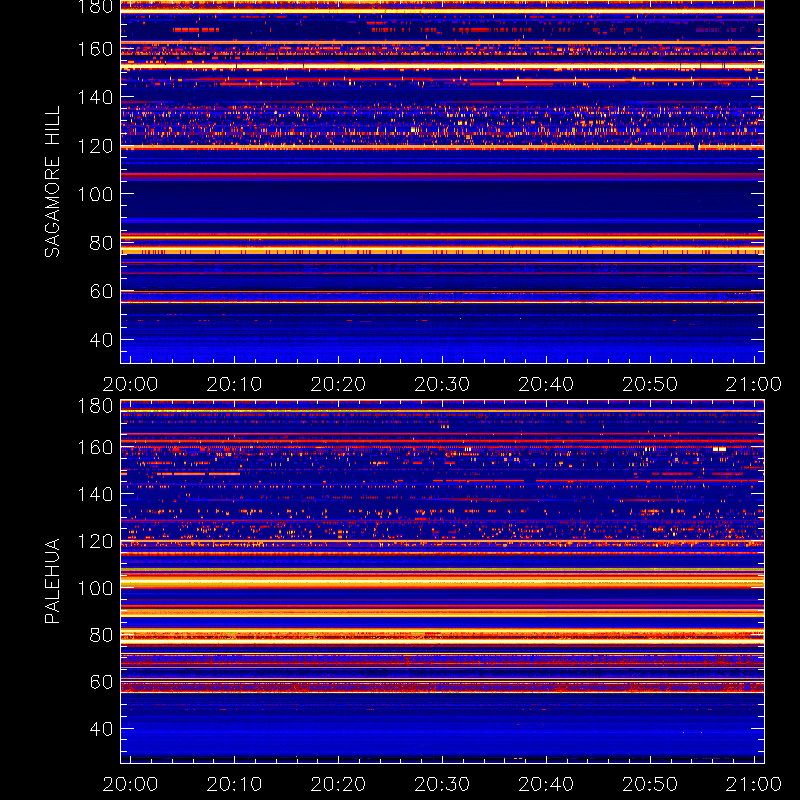Select 80 frequency label on Sagamore Hill plot
Screen dimensions: 800x800
click(101, 243)
